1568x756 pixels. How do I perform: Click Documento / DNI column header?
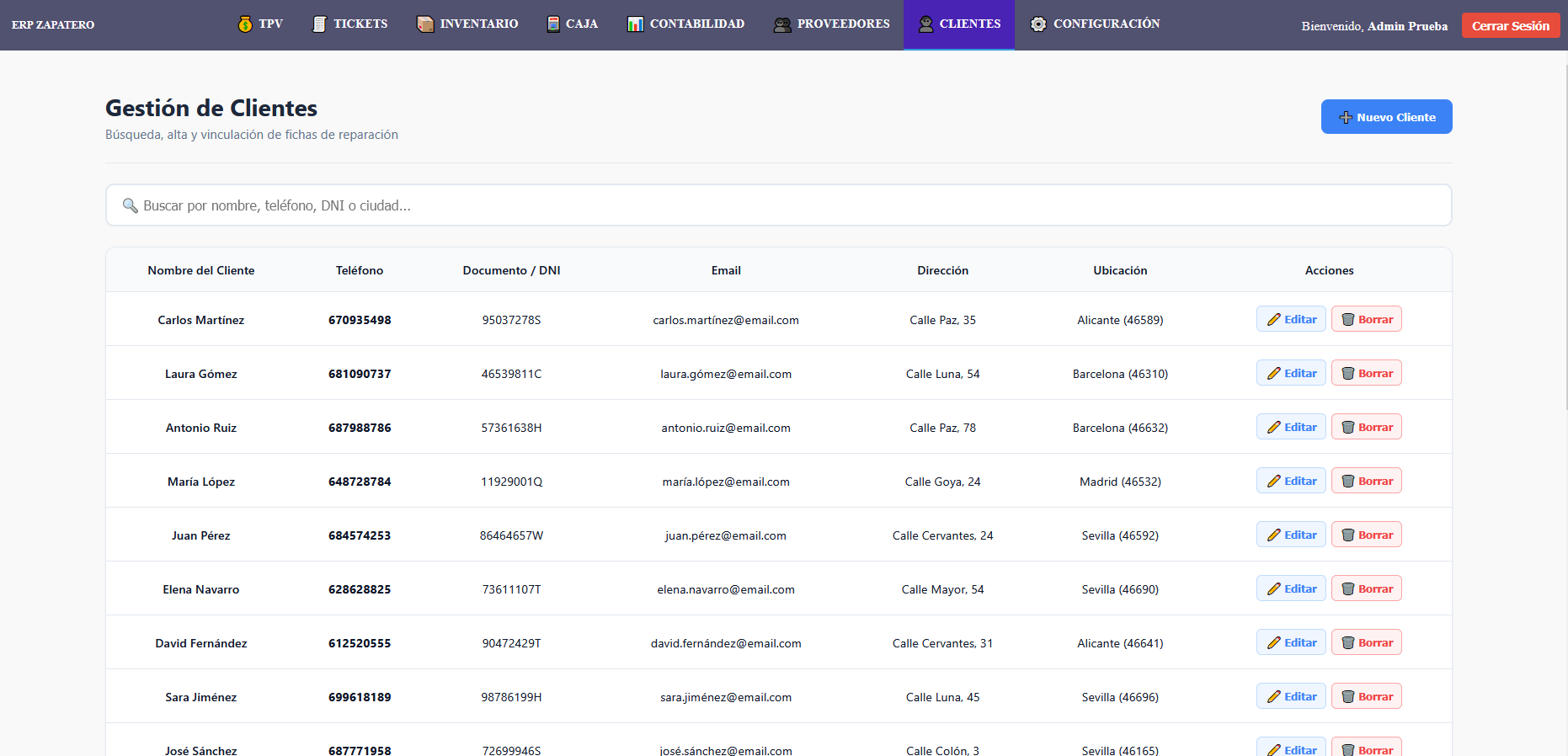tap(511, 270)
